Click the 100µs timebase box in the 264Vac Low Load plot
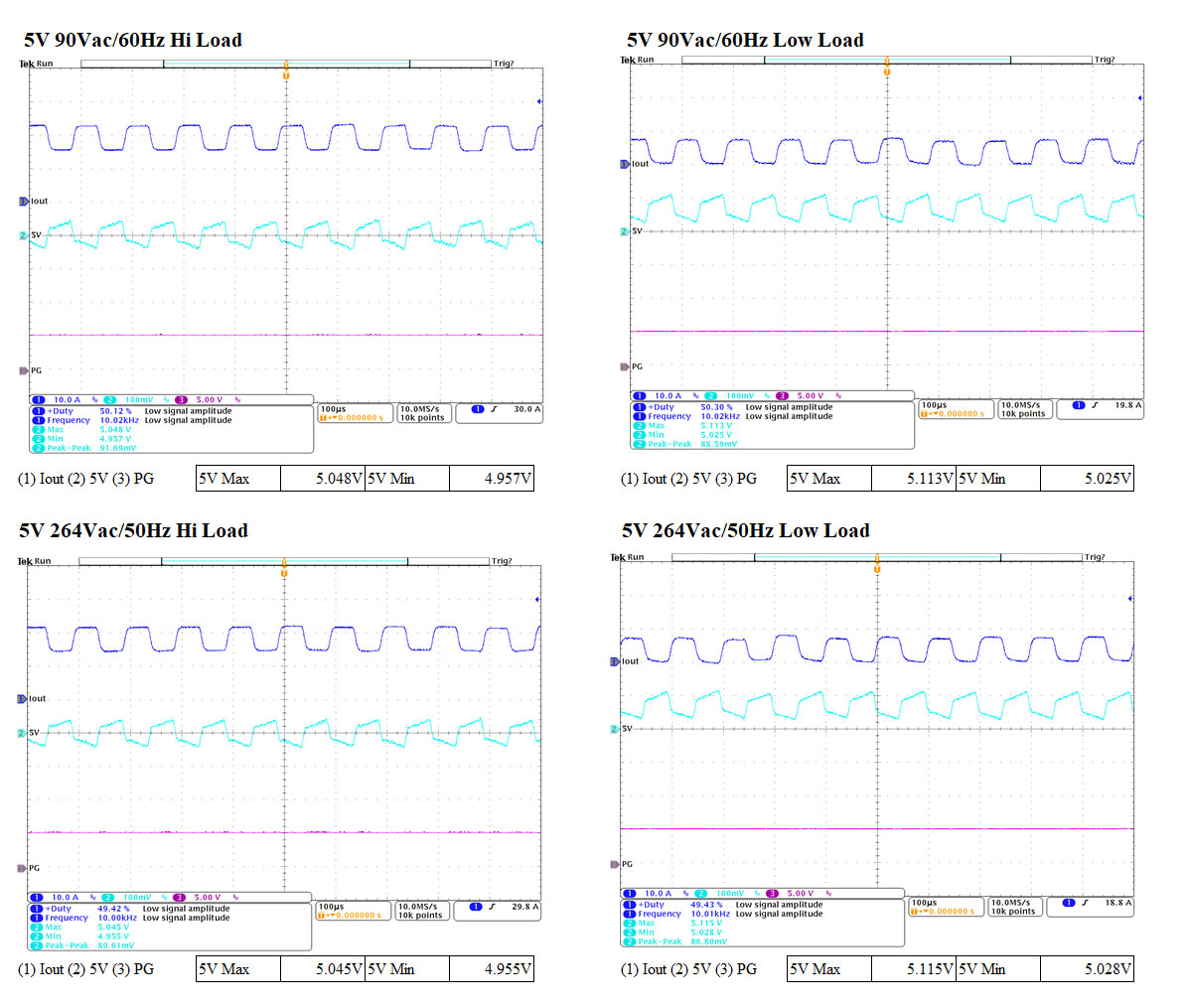The height and width of the screenshot is (1008, 1188). 947,908
